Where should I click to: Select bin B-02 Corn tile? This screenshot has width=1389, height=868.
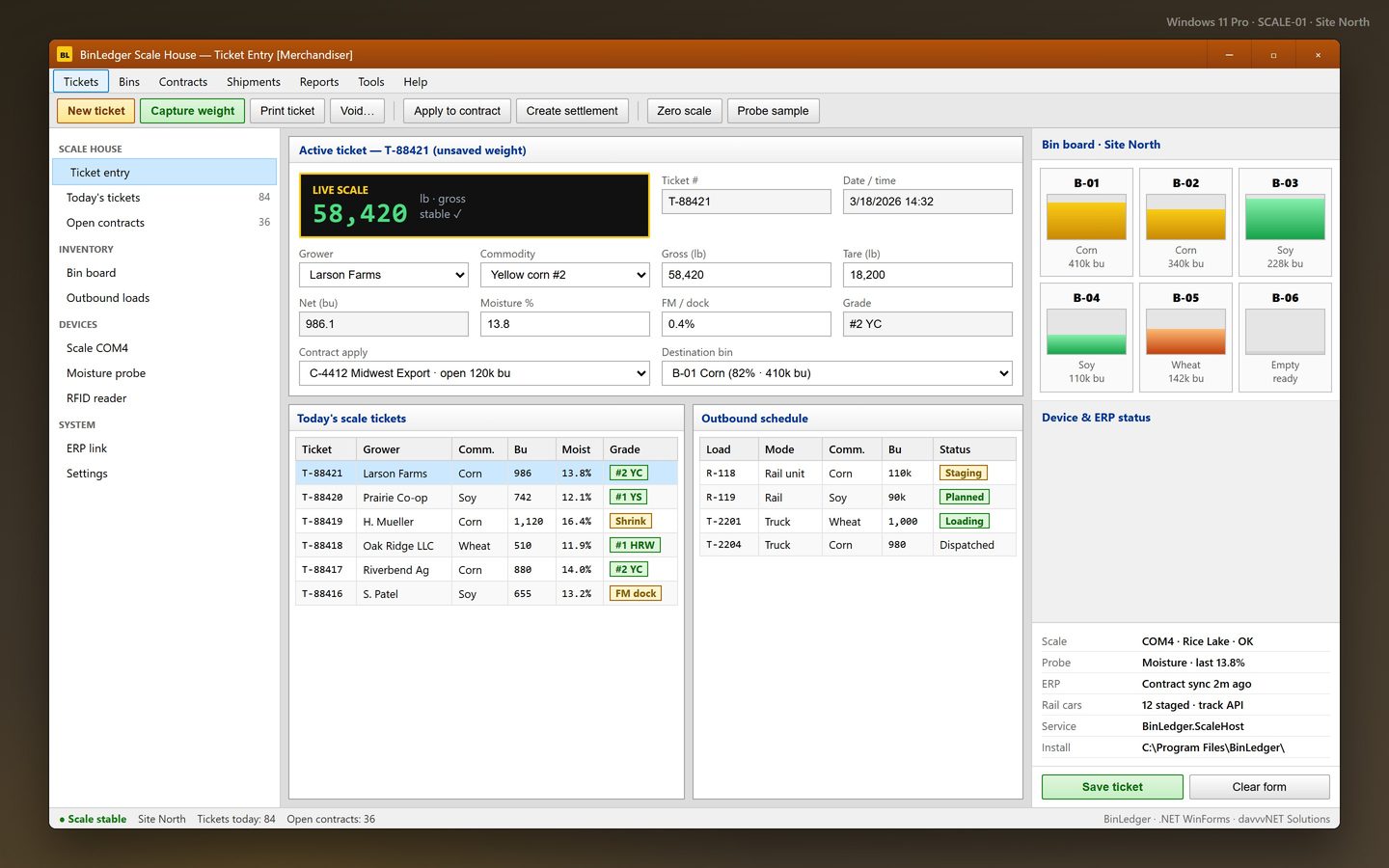(x=1185, y=223)
